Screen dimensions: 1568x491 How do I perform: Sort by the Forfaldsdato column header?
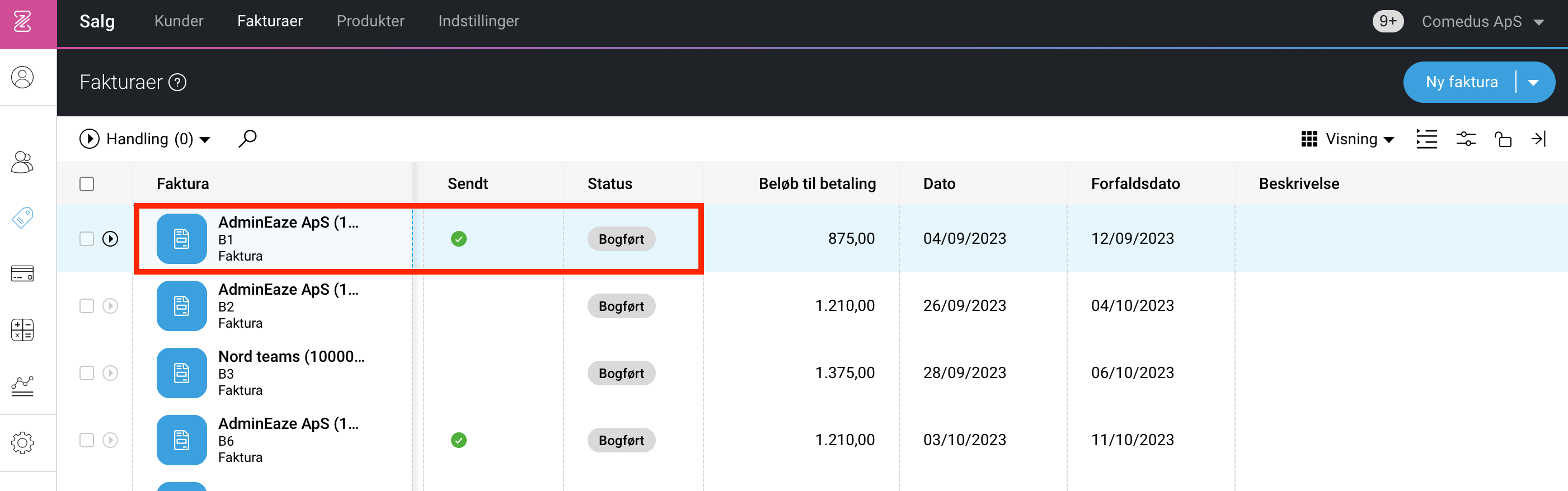point(1135,184)
